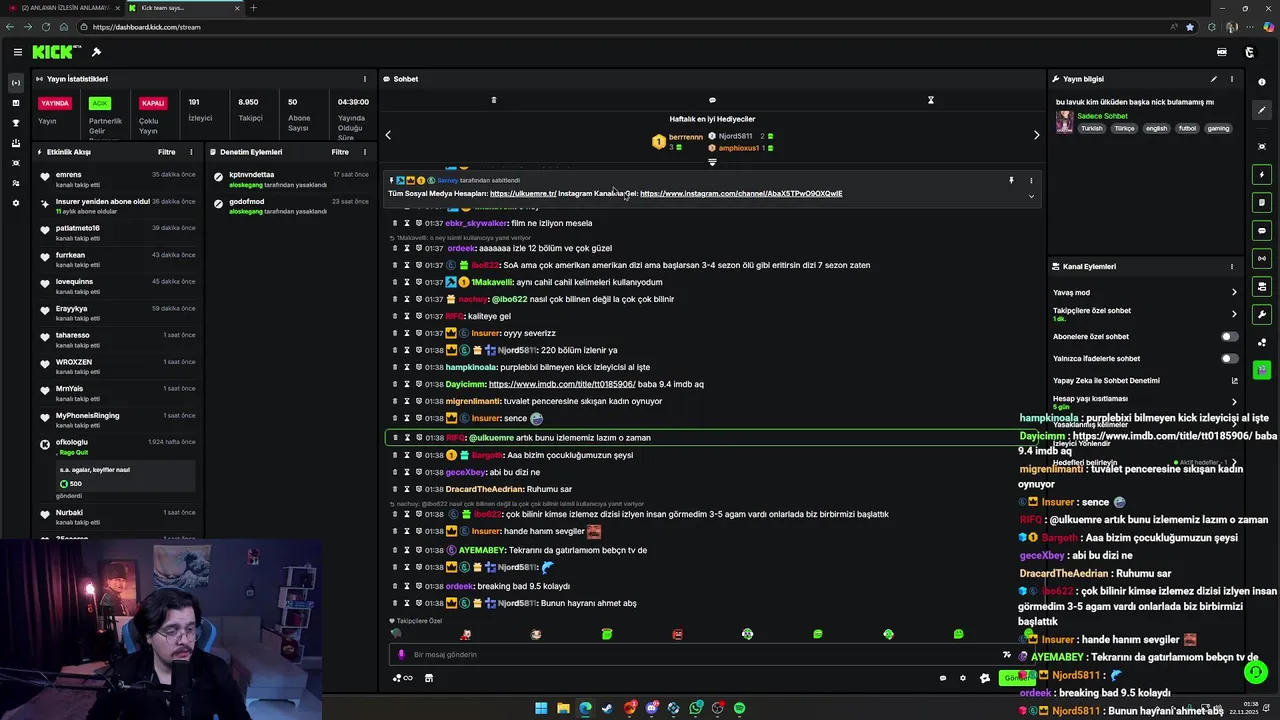1280x720 pixels.
Task: Select the hourglass tab above leaderboard
Action: [930, 100]
